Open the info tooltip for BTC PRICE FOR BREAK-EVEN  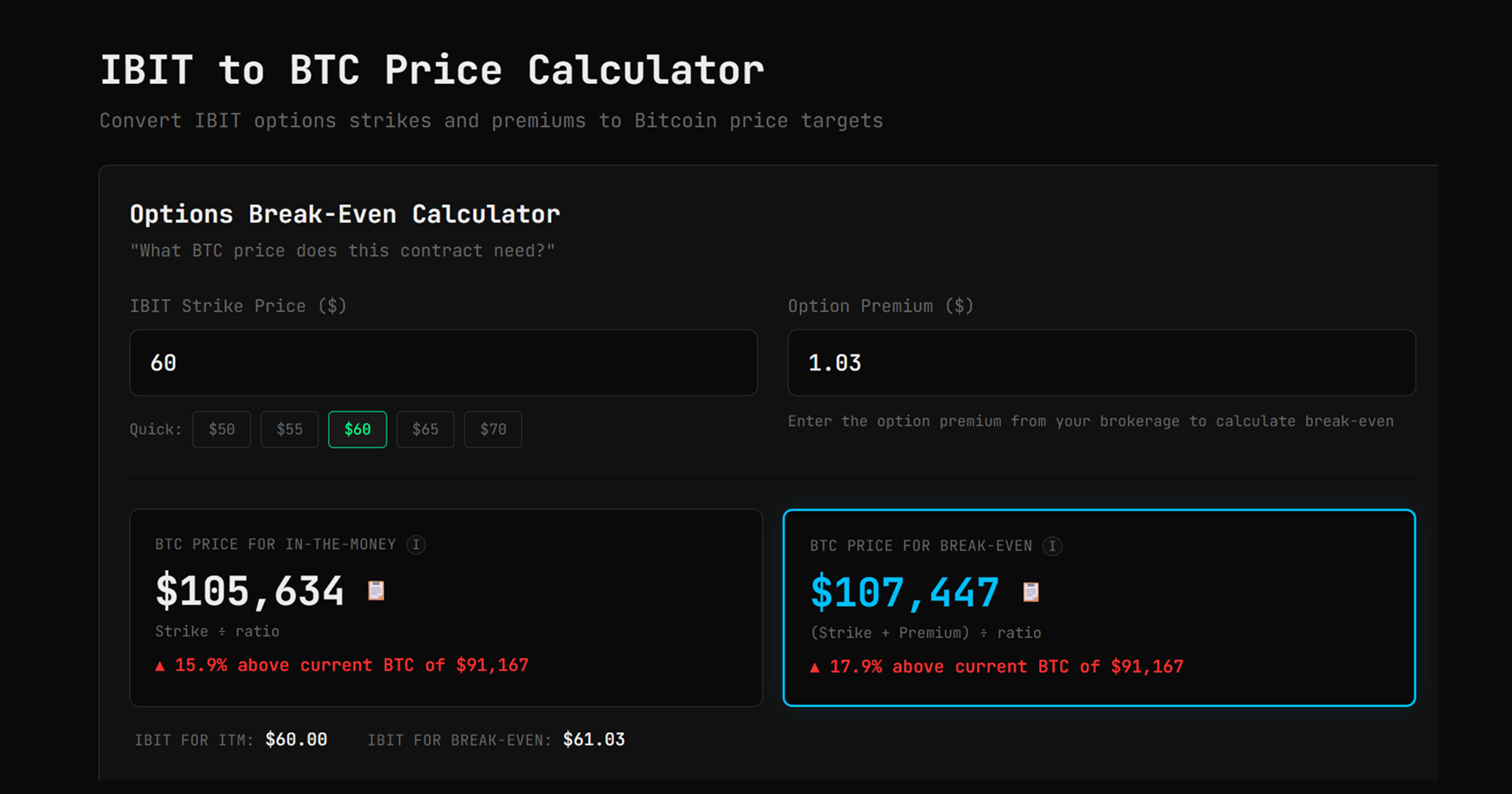(1053, 546)
